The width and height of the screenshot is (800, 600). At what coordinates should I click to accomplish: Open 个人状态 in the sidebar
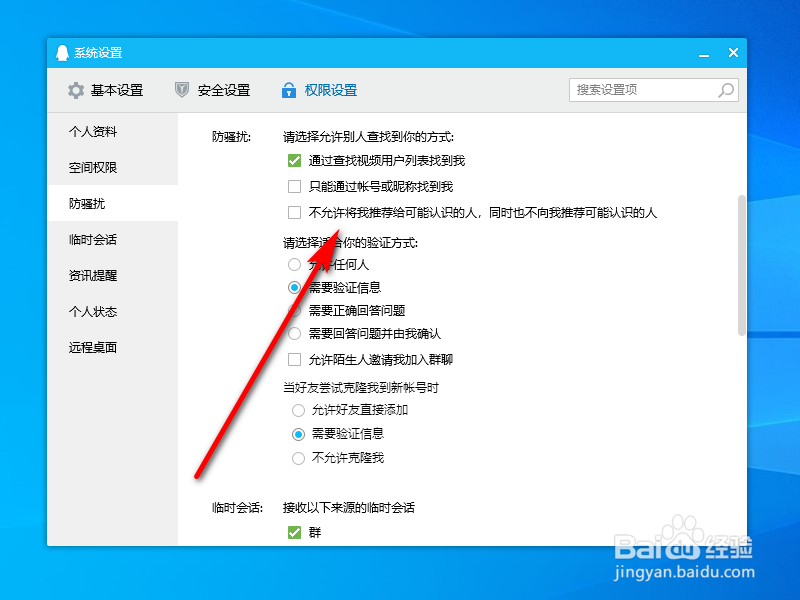[x=112, y=311]
